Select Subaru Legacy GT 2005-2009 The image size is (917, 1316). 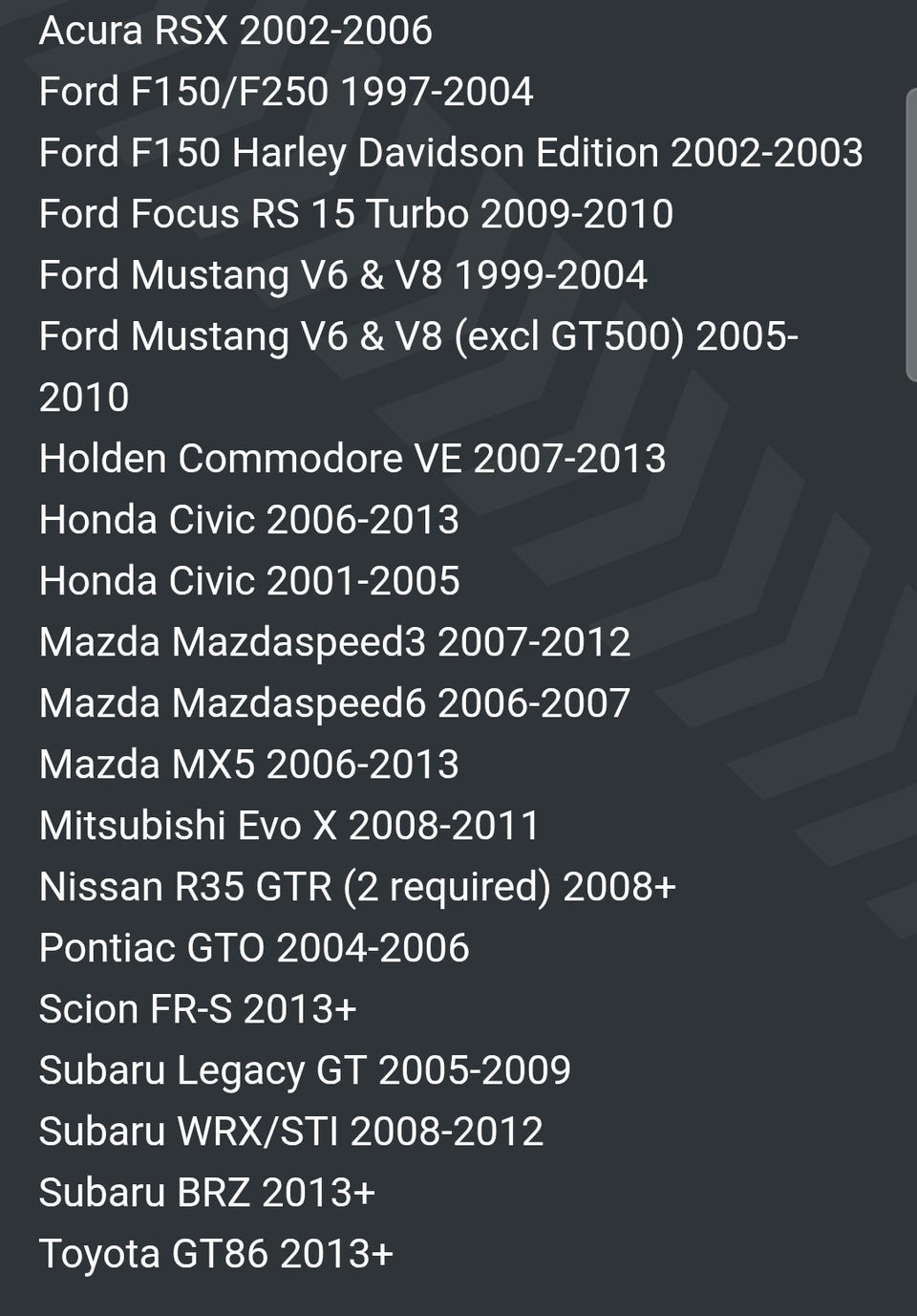coord(305,1071)
